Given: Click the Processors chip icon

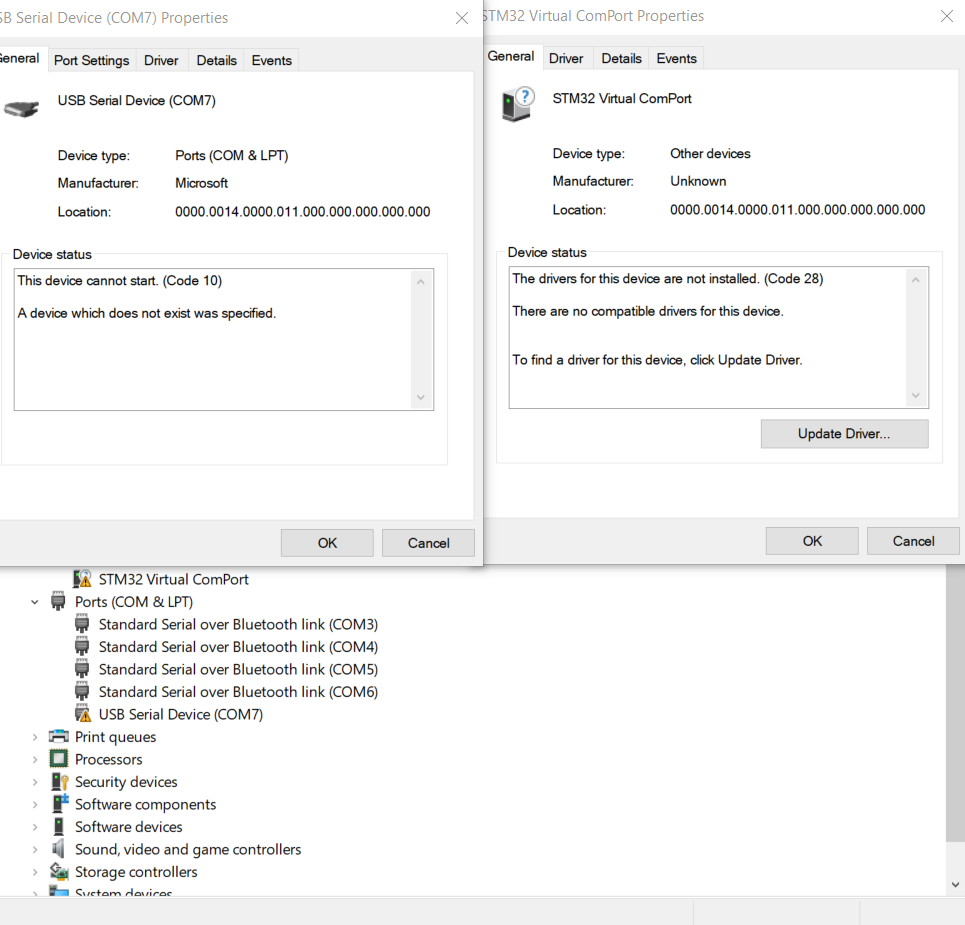Looking at the screenshot, I should coord(58,759).
